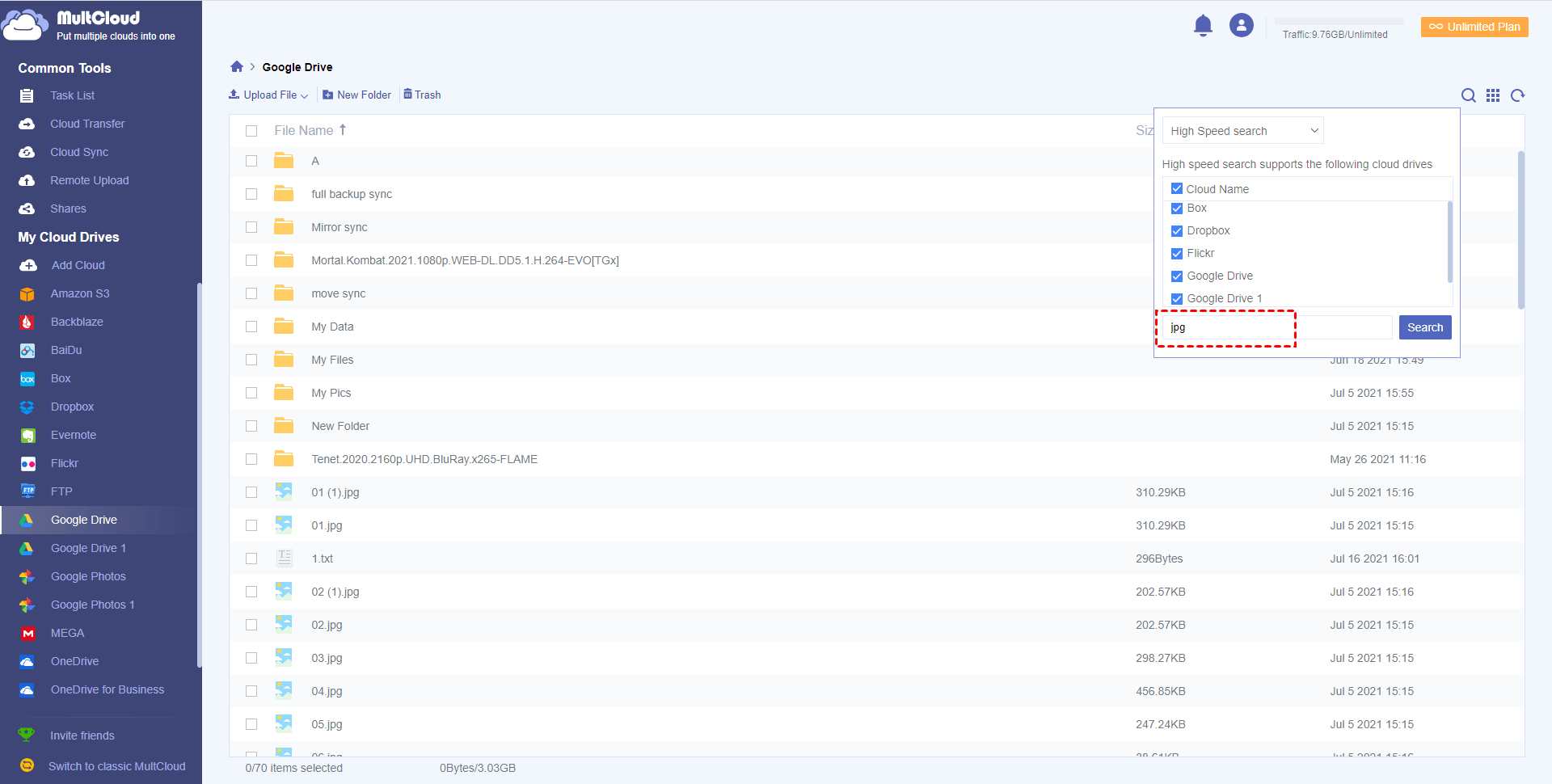Click the file list vertical scrollbar
The image size is (1552, 784).
pos(1521,230)
